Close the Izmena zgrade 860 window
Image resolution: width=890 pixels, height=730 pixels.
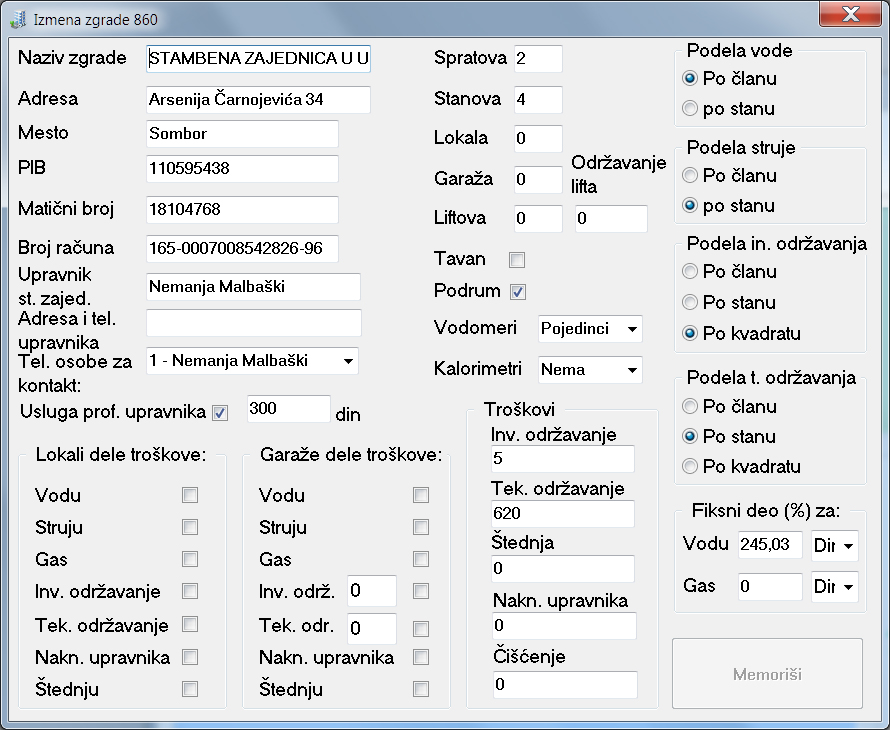[850, 14]
